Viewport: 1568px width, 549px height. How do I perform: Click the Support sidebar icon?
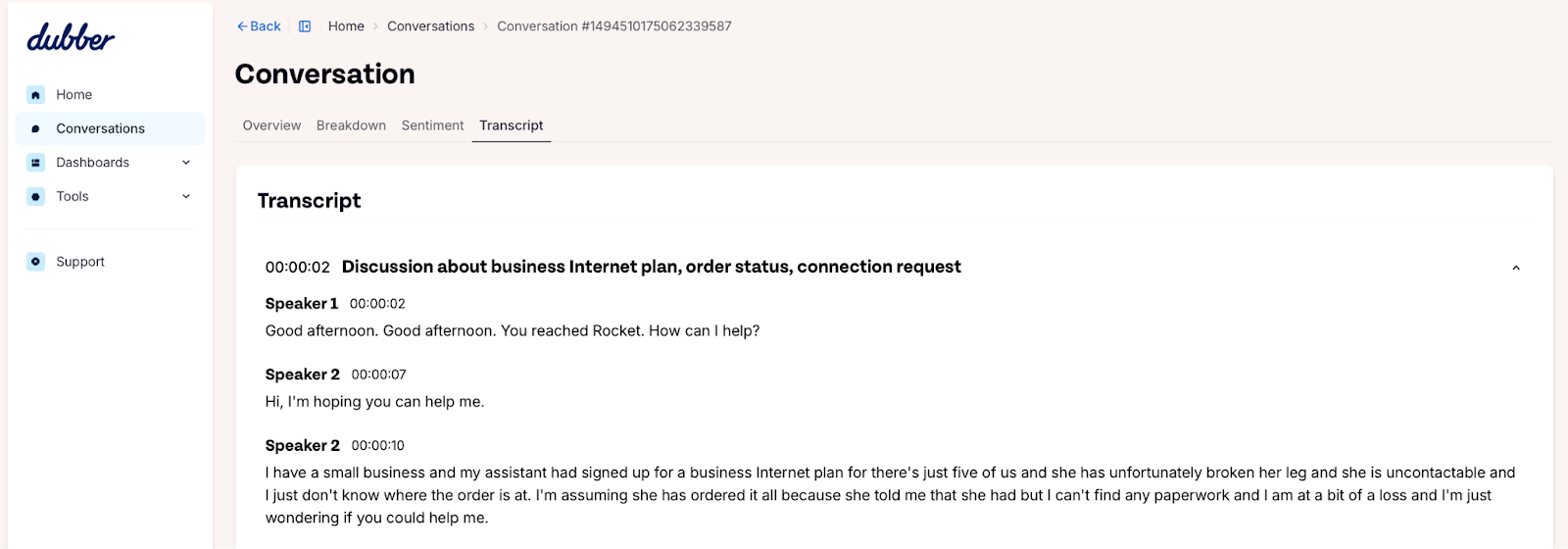click(x=36, y=262)
